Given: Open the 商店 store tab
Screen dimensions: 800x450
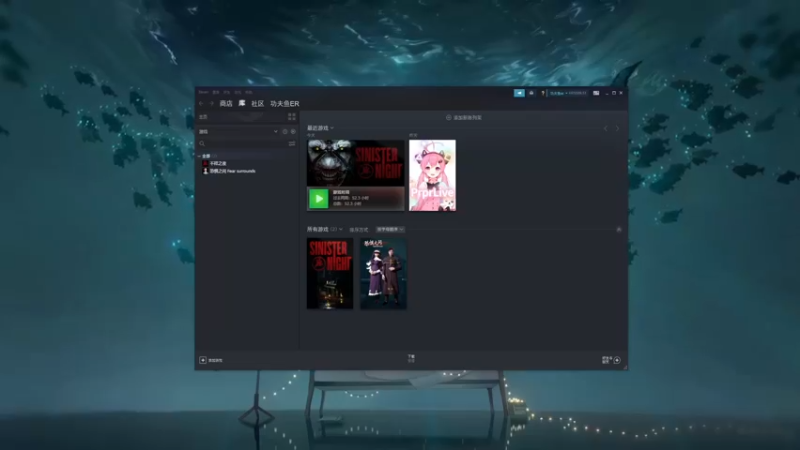Looking at the screenshot, I should (x=226, y=104).
